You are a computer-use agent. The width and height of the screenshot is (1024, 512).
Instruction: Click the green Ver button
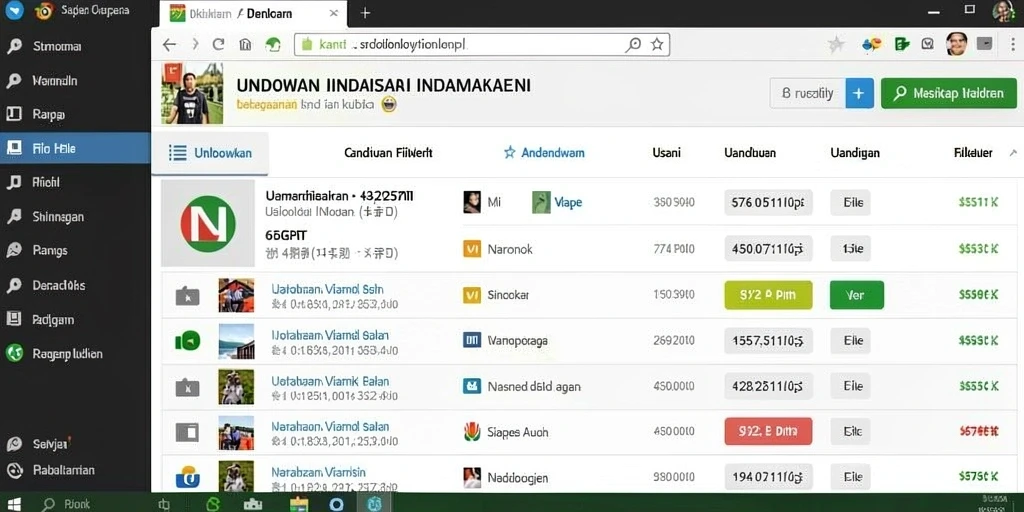(857, 295)
